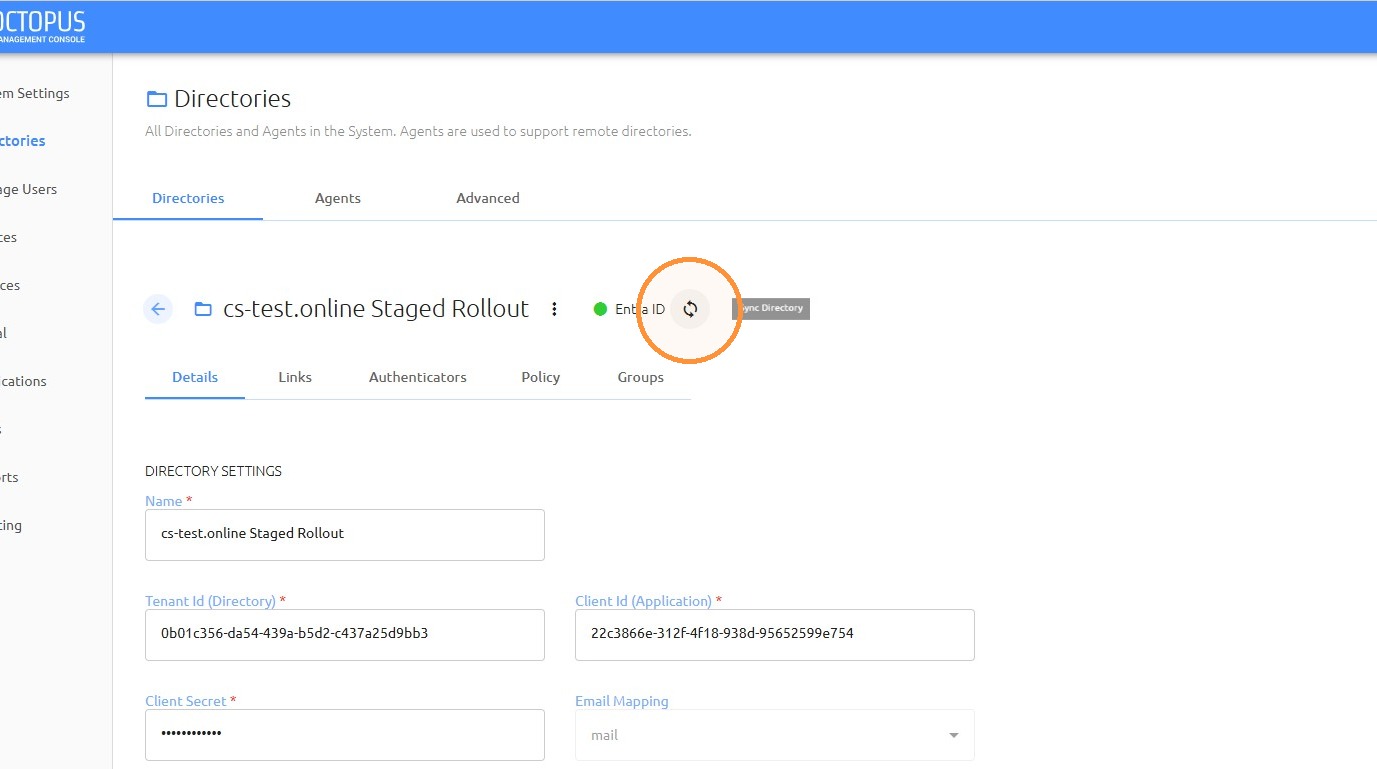
Task: Open the Advanced tab
Action: [x=488, y=198]
